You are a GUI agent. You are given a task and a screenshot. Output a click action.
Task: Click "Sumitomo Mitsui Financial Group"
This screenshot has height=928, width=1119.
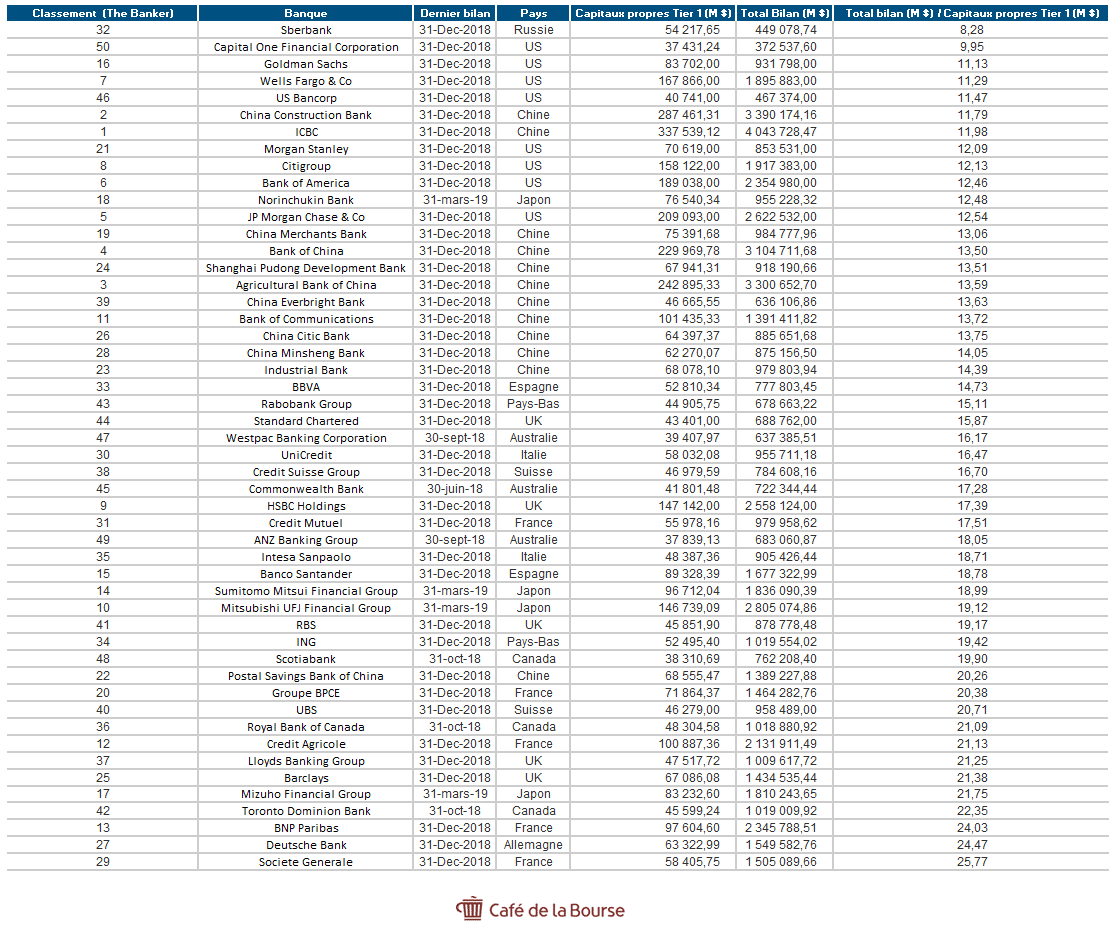[x=306, y=591]
